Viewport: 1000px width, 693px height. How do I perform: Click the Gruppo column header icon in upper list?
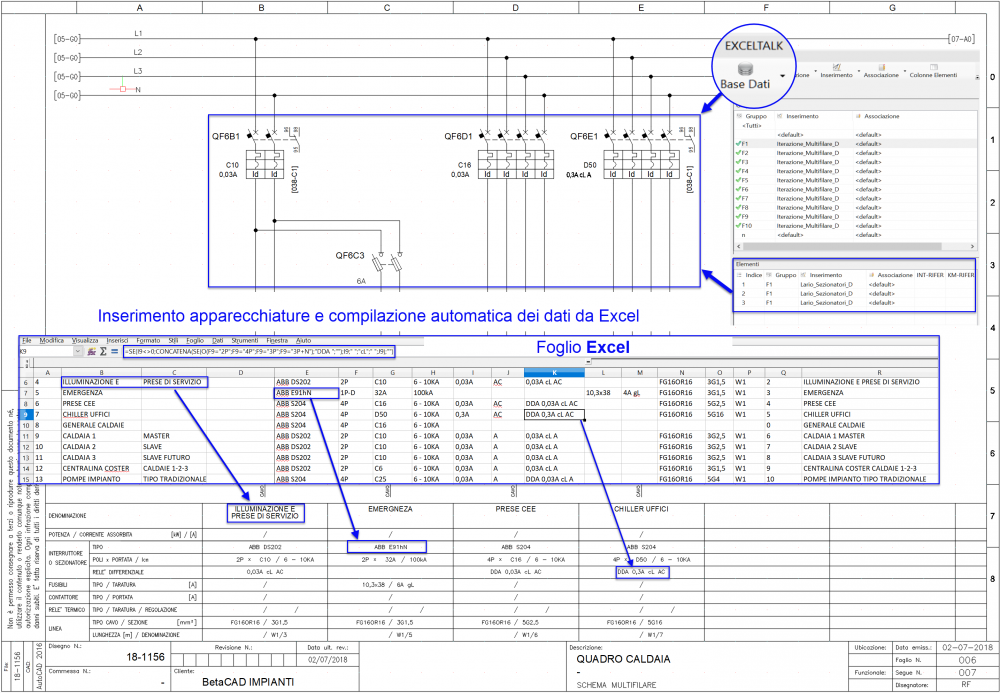[739, 117]
